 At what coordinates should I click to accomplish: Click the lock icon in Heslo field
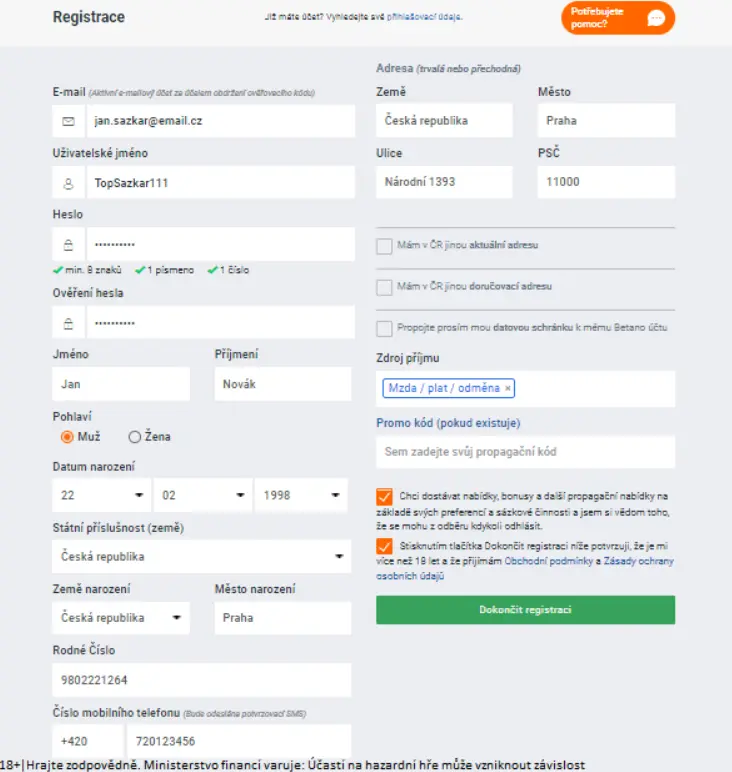68,244
